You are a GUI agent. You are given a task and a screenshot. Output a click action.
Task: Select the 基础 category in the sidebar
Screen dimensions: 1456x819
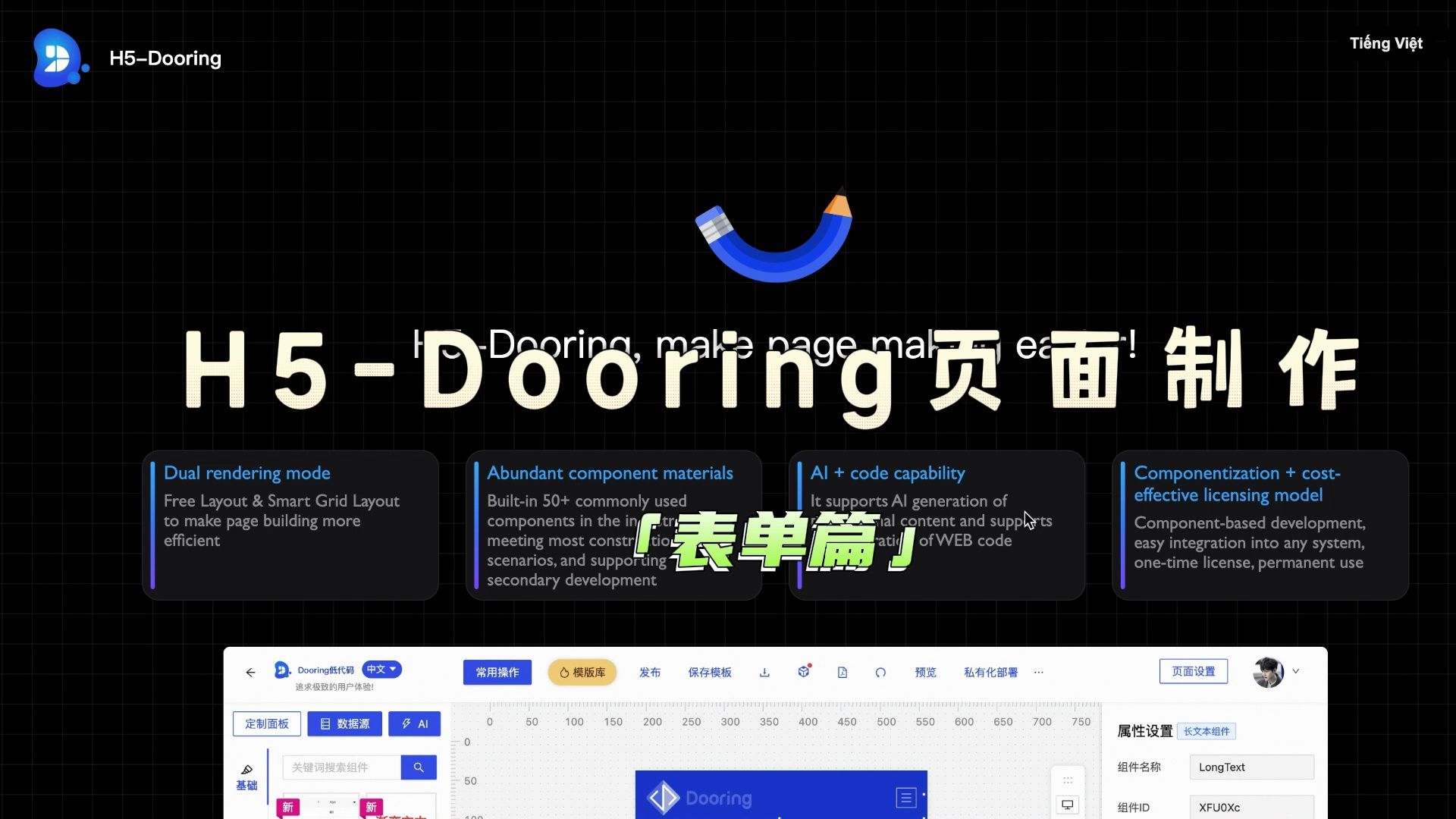tap(246, 778)
